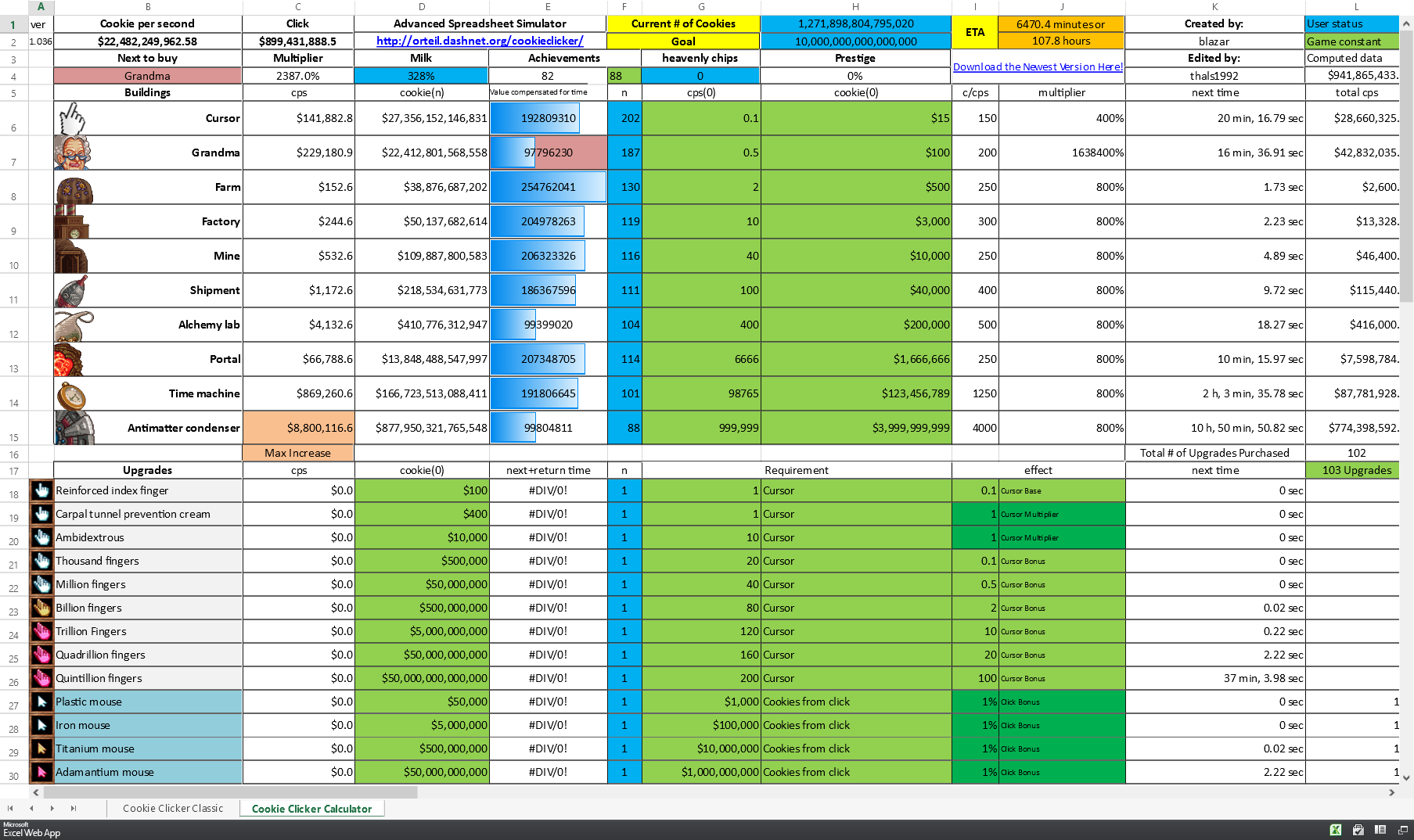Select the Multiplier 2387.0% cell
Screen dimensions: 1414x840
coord(298,76)
